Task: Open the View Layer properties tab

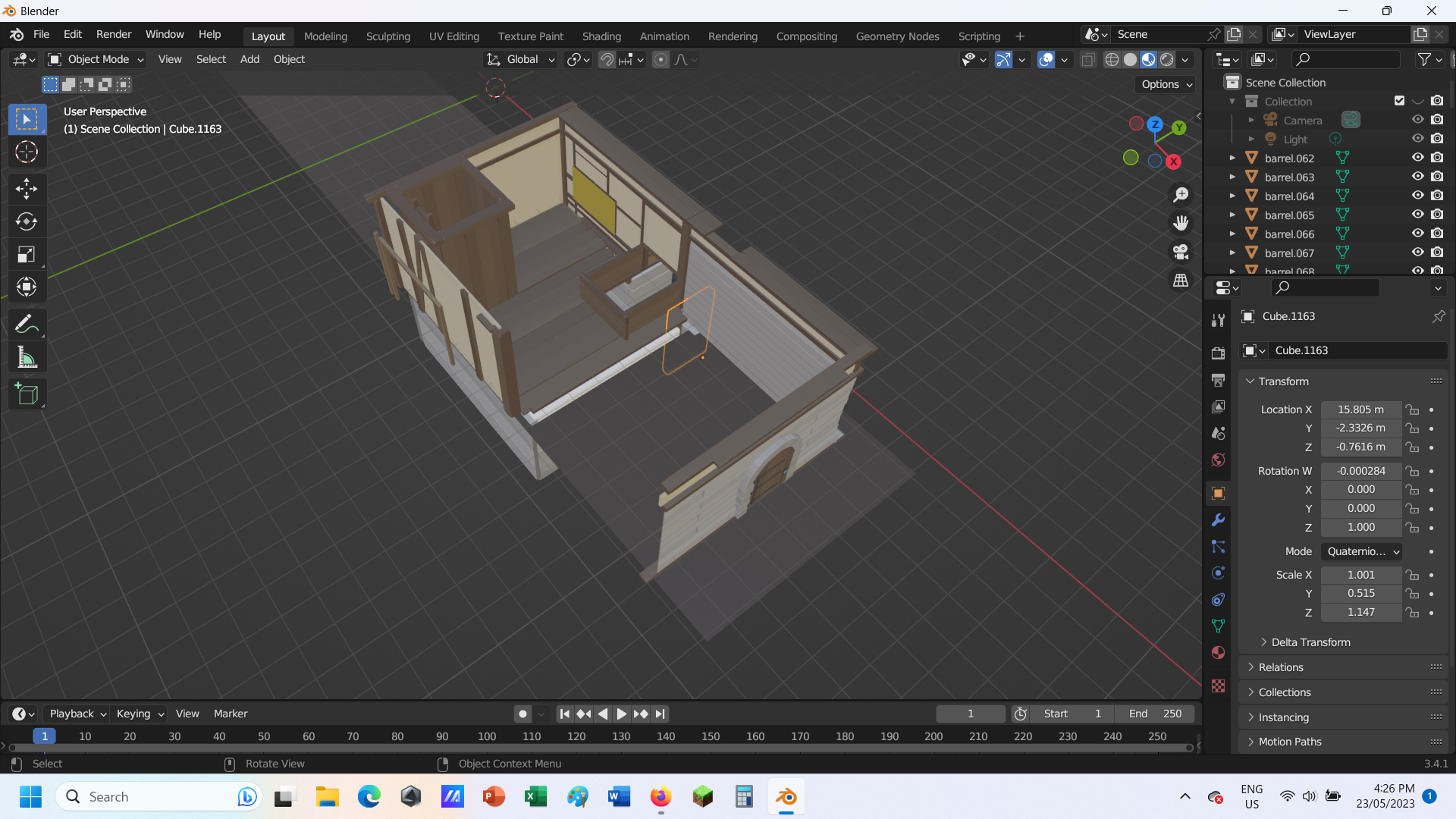Action: coord(1218,406)
